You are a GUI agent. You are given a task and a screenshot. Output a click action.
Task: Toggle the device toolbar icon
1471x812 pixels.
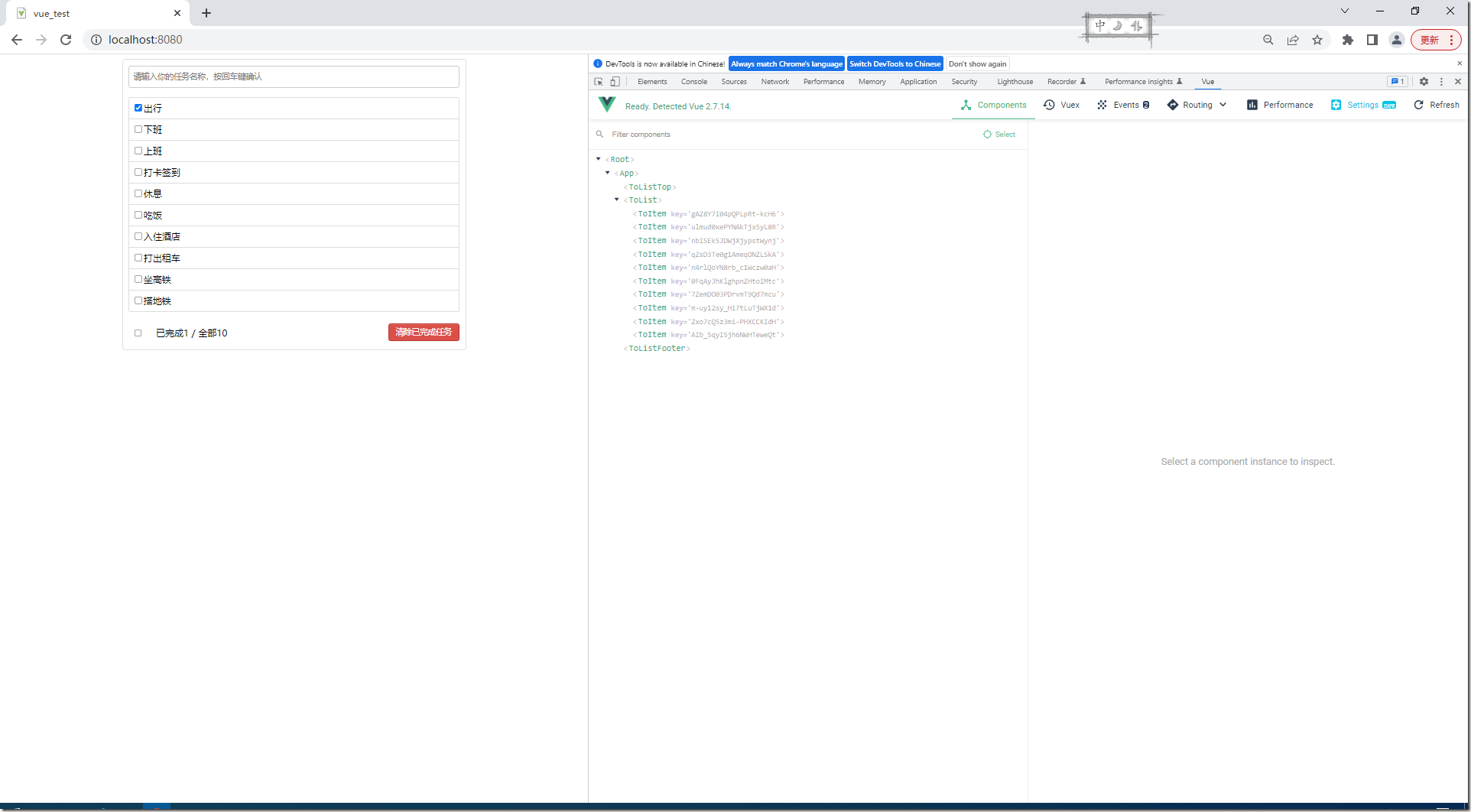point(615,82)
